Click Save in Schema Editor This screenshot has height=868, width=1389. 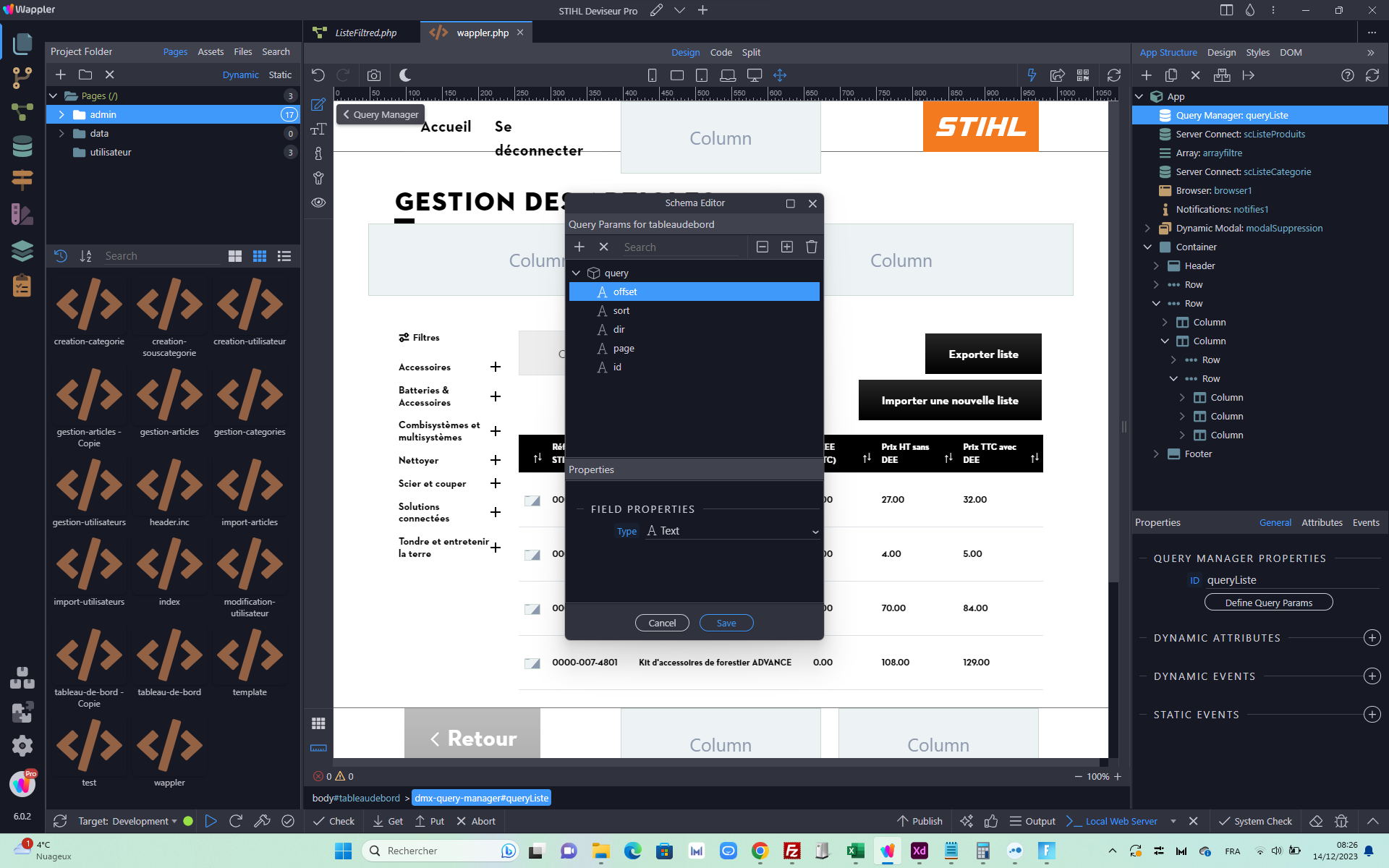click(726, 623)
